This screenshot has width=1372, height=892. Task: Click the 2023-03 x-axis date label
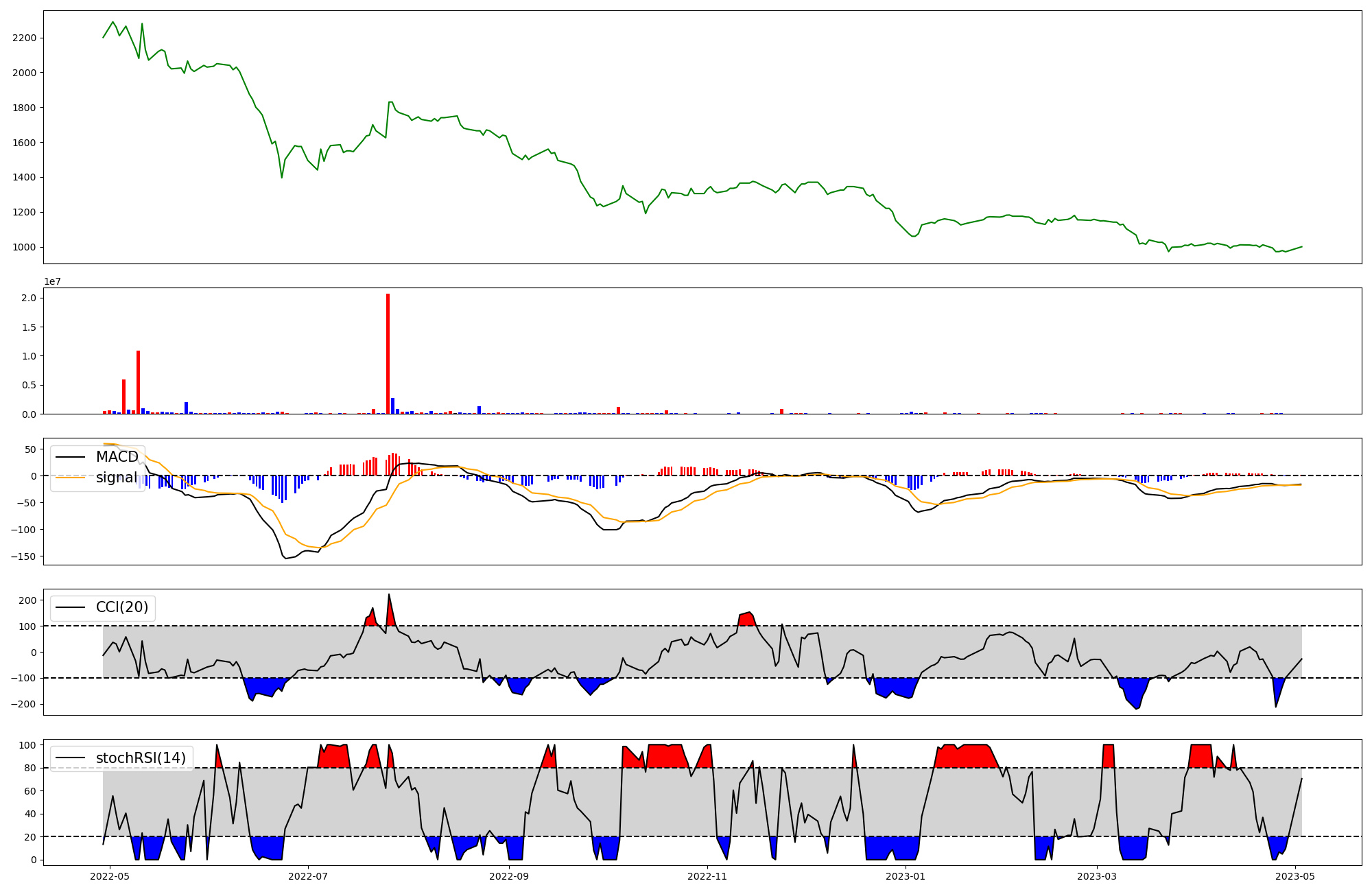point(1096,876)
